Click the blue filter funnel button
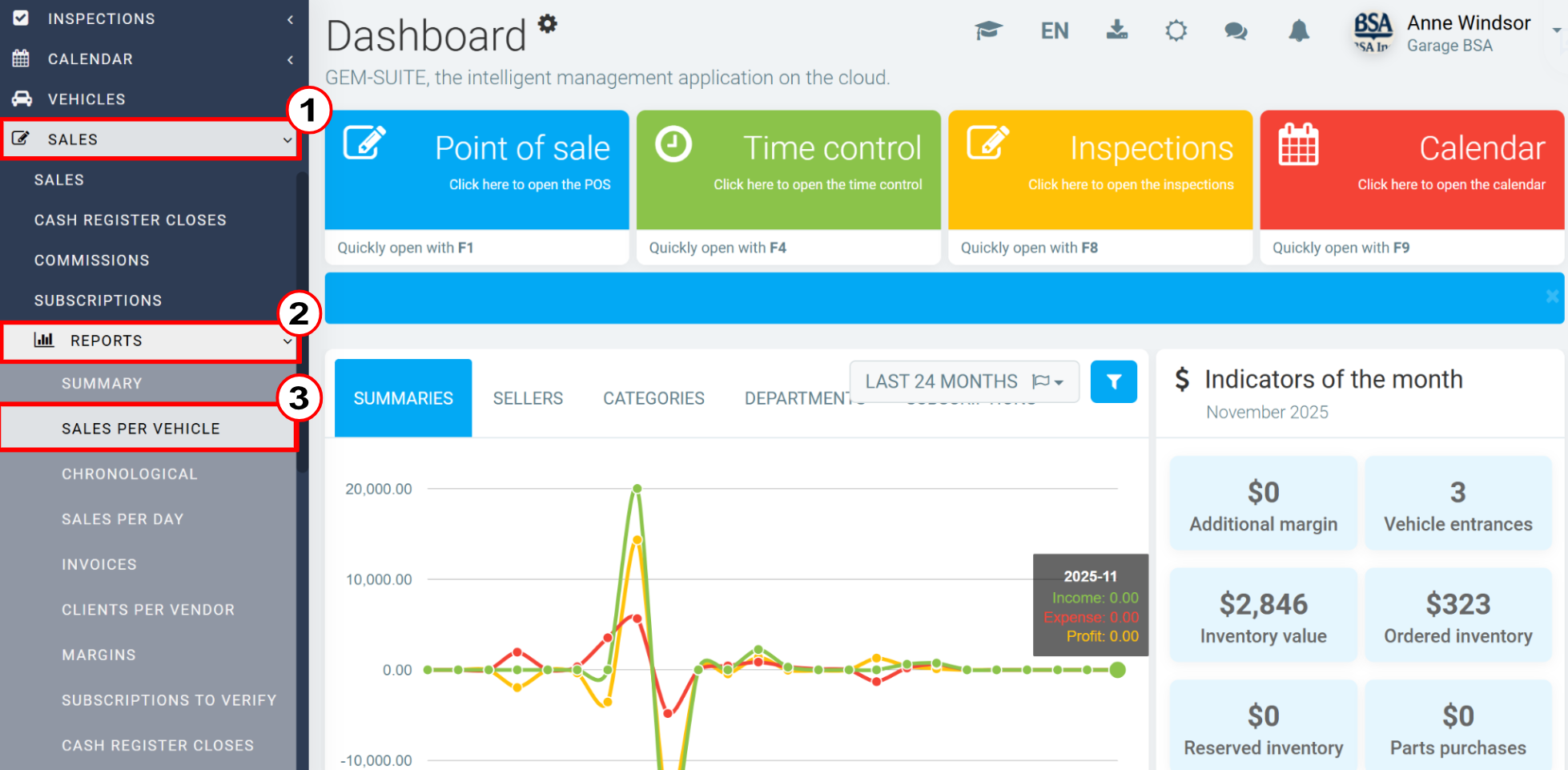The width and height of the screenshot is (1568, 770). point(1113,381)
